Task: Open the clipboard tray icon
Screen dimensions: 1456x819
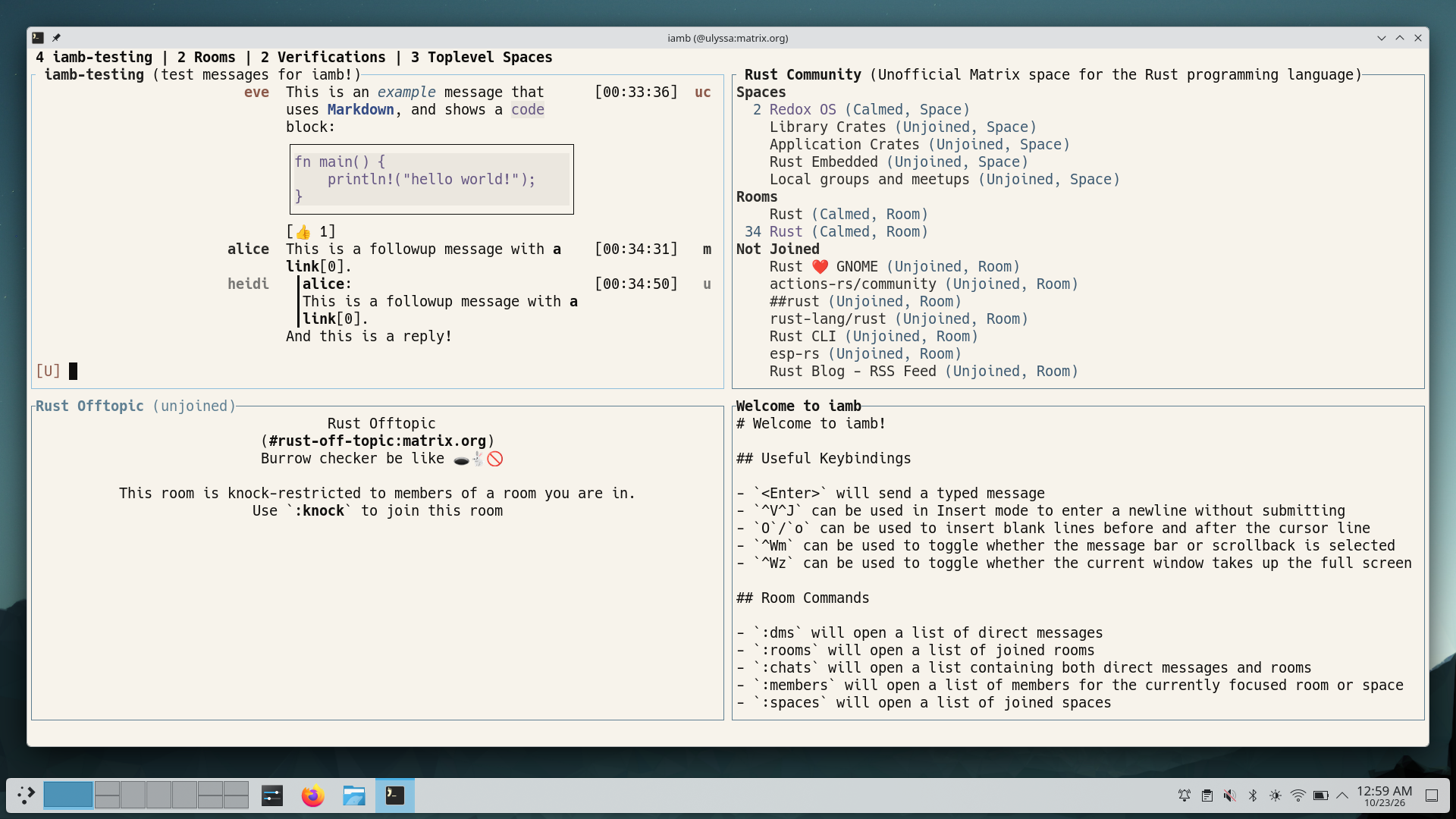Action: [x=1207, y=795]
